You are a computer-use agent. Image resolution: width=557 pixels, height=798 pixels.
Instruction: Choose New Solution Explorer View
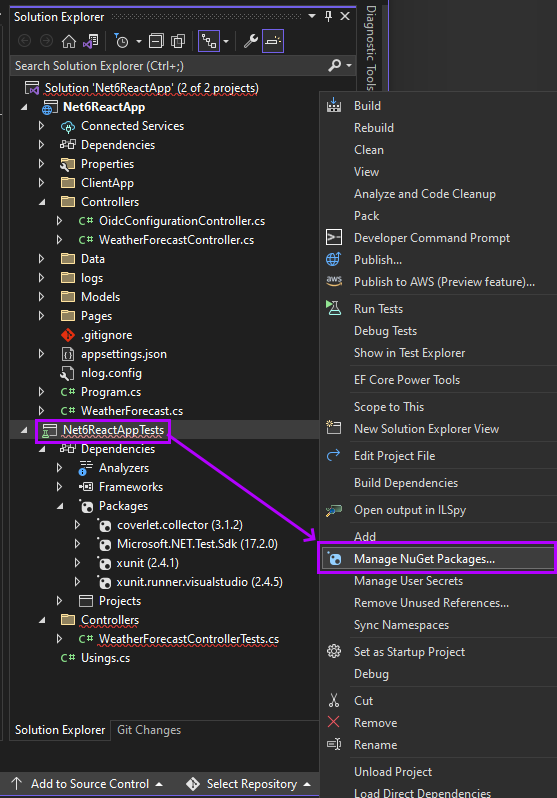coord(426,429)
